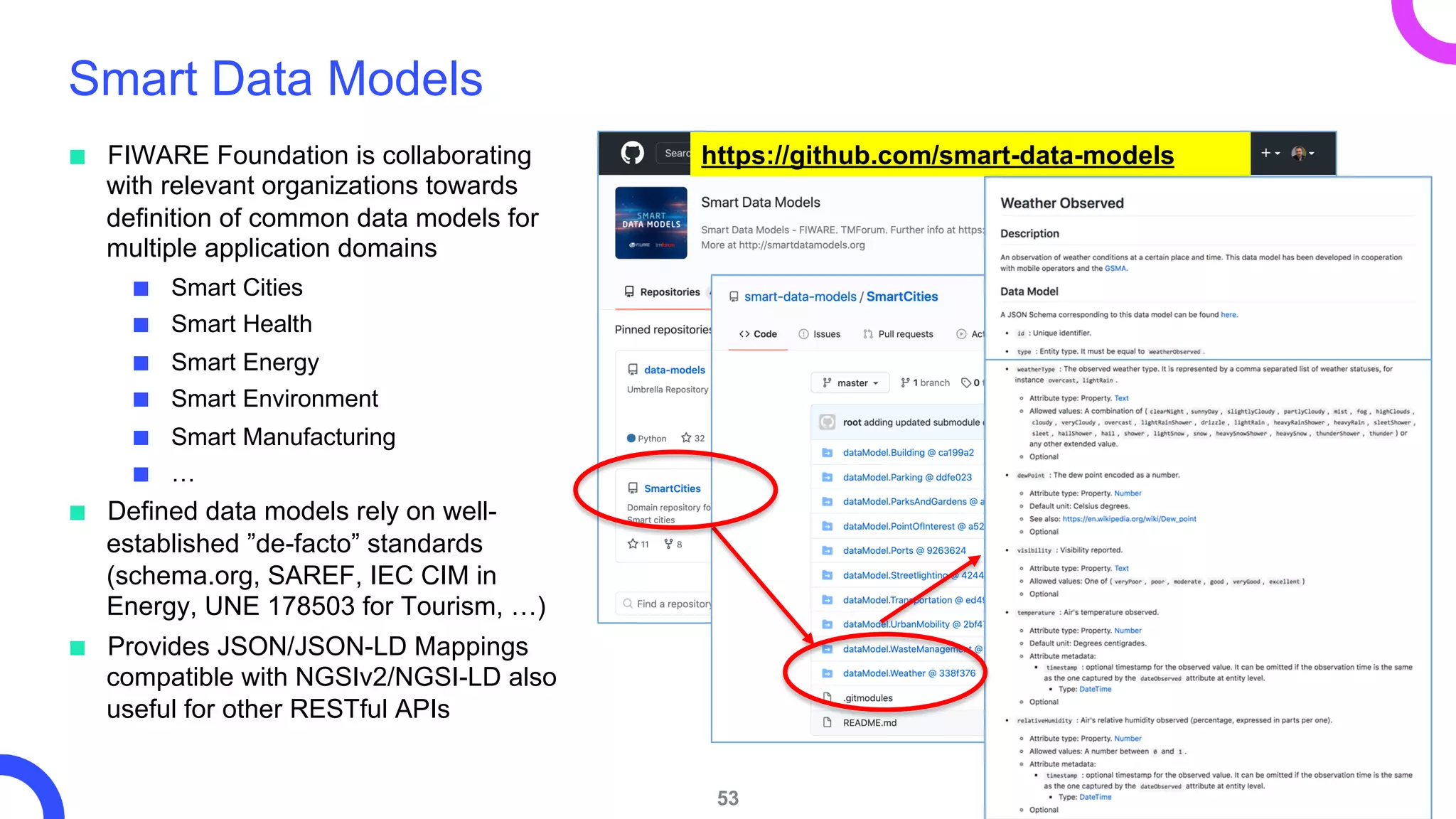Viewport: 1456px width, 819px height.
Task: Click the star count 32 on data-models
Action: tap(693, 438)
